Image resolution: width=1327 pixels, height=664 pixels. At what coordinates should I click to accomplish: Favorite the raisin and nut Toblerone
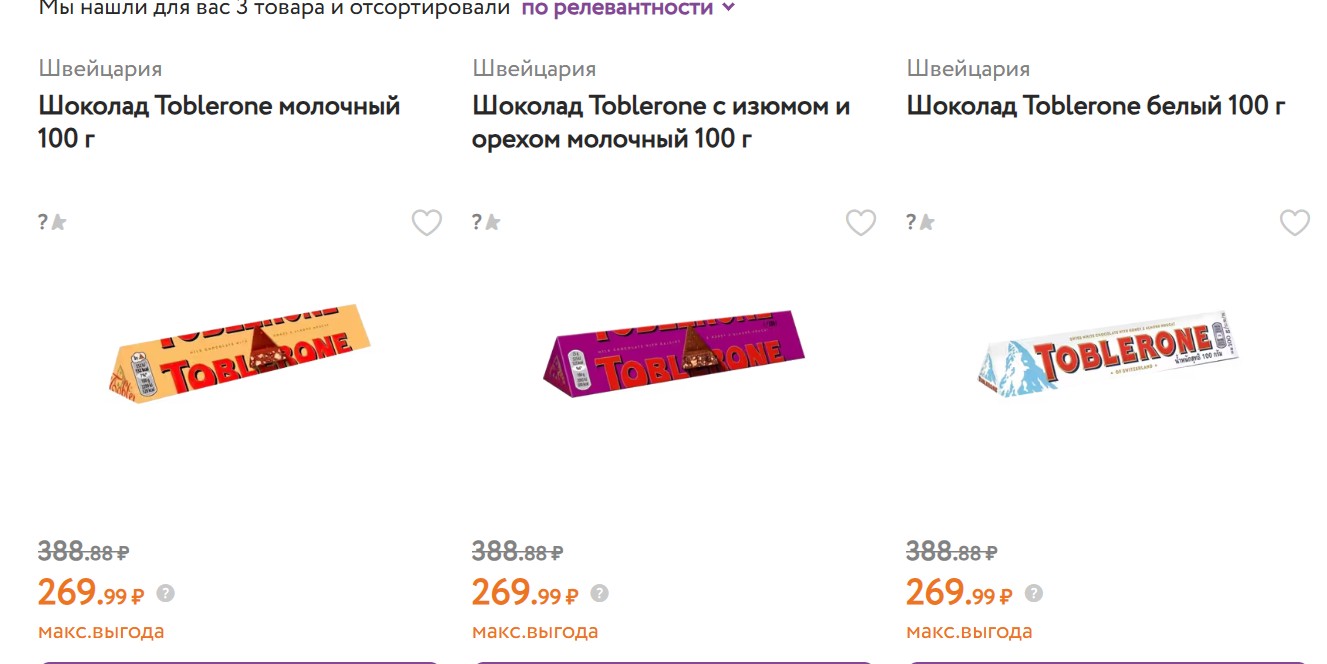tap(861, 222)
